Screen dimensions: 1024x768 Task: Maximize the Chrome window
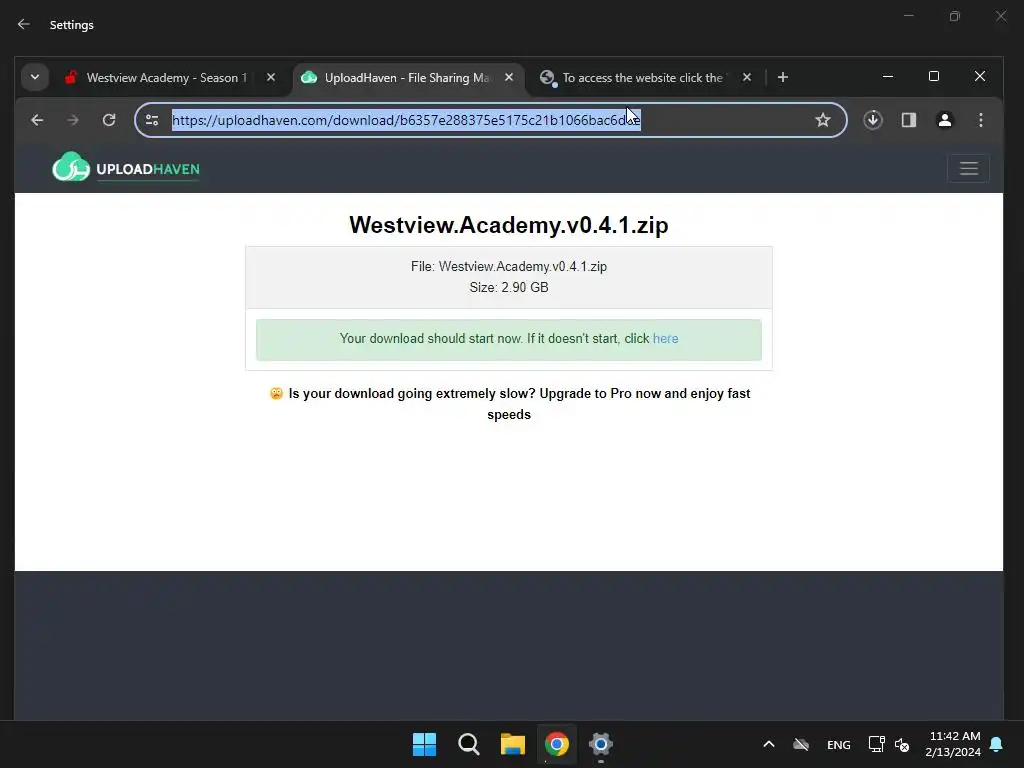[934, 76]
